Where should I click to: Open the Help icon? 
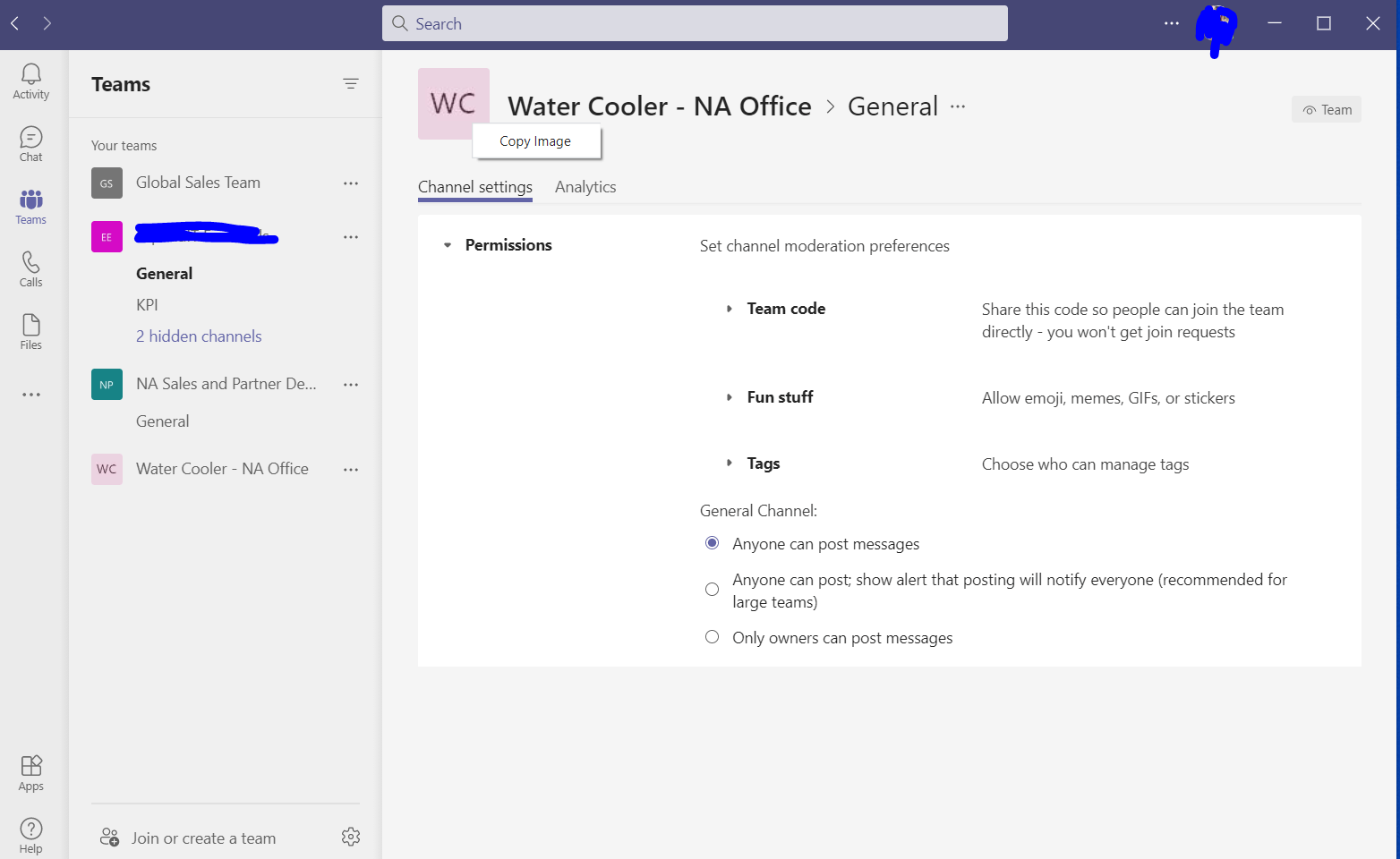[30, 836]
